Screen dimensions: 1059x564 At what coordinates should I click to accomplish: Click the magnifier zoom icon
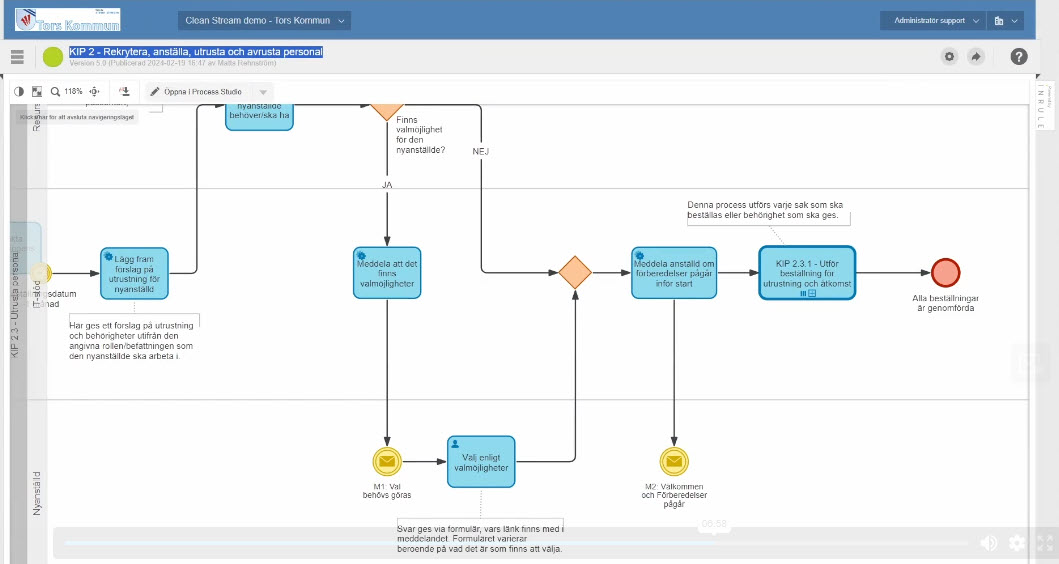(56, 91)
